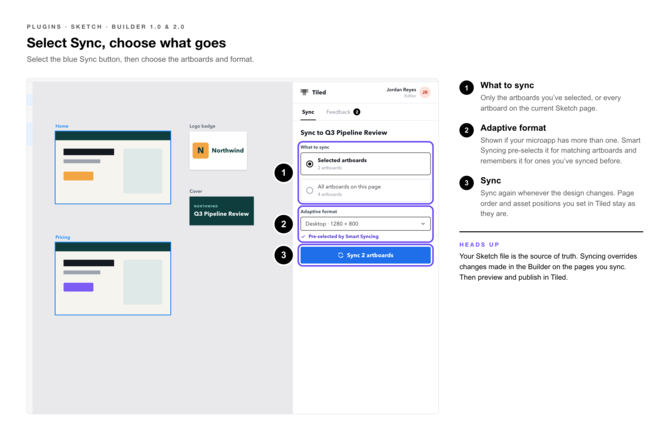The width and height of the screenshot is (670, 431).
Task: Click the 'HEADS UP' label
Action: 479,244
